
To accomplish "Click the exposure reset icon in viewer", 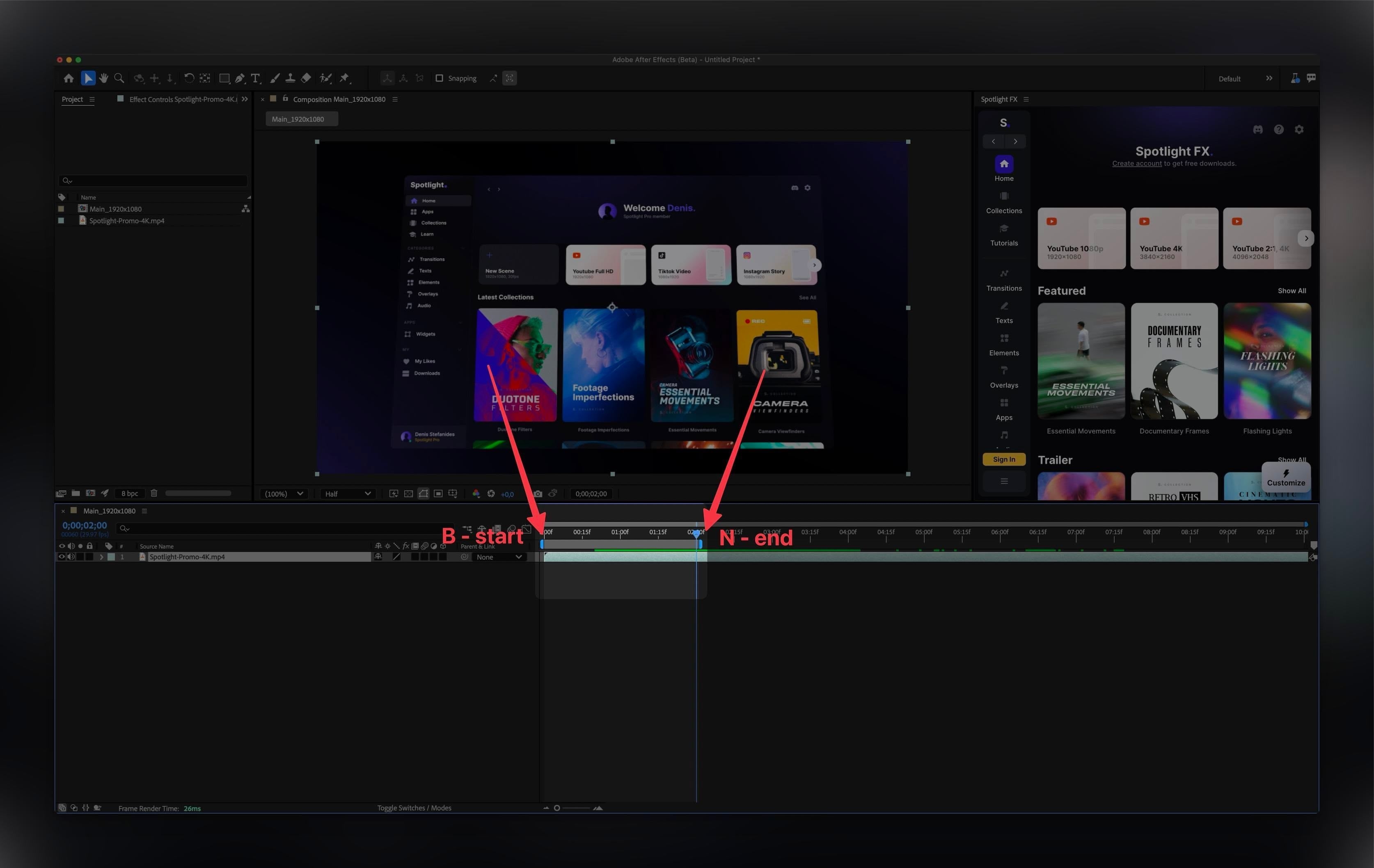I will click(x=491, y=494).
